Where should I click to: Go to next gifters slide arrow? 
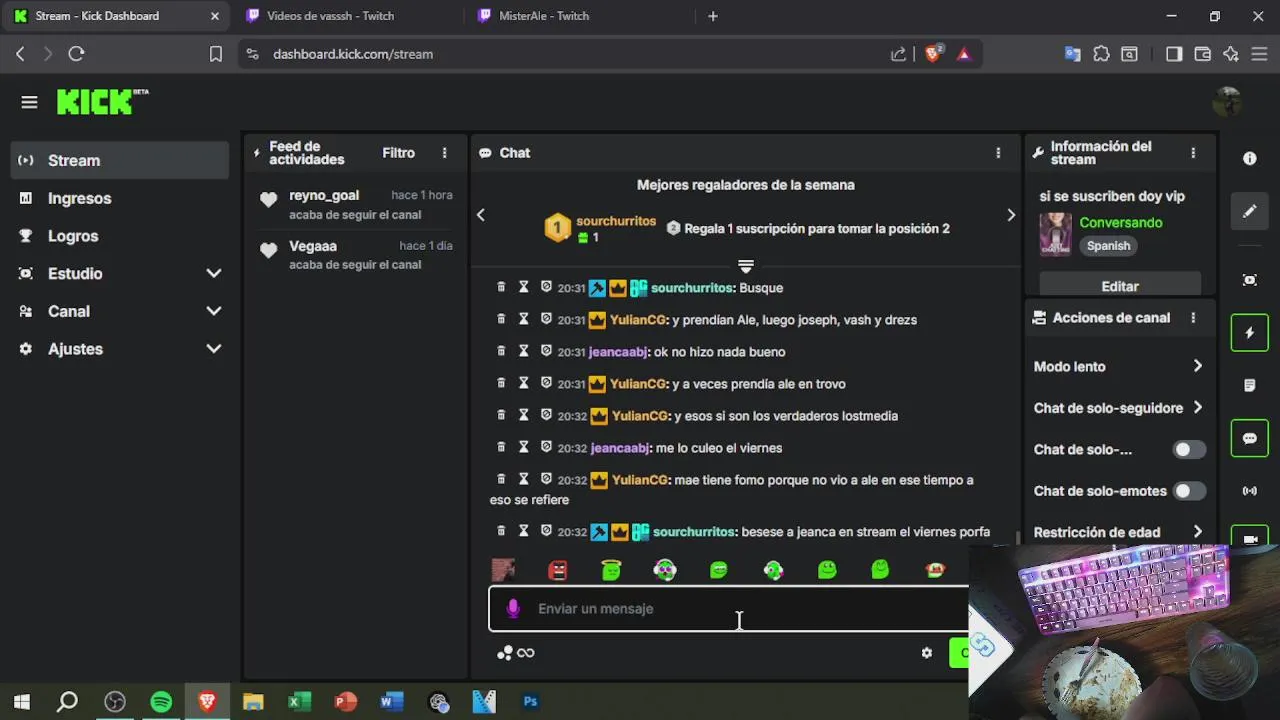click(1011, 215)
